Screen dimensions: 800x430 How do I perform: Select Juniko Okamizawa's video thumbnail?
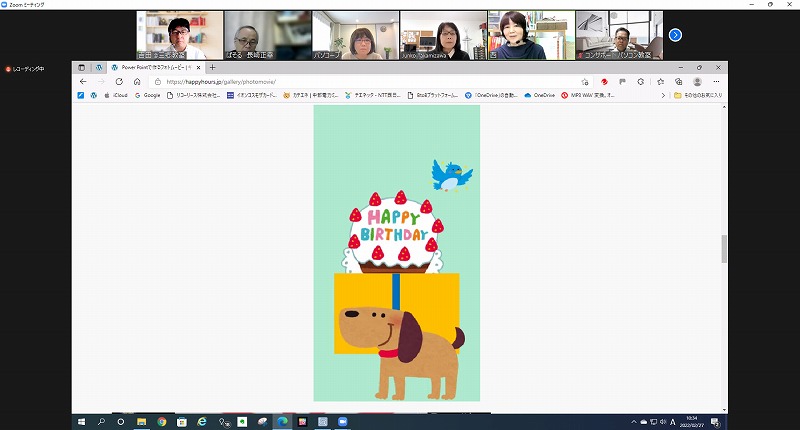pos(443,36)
